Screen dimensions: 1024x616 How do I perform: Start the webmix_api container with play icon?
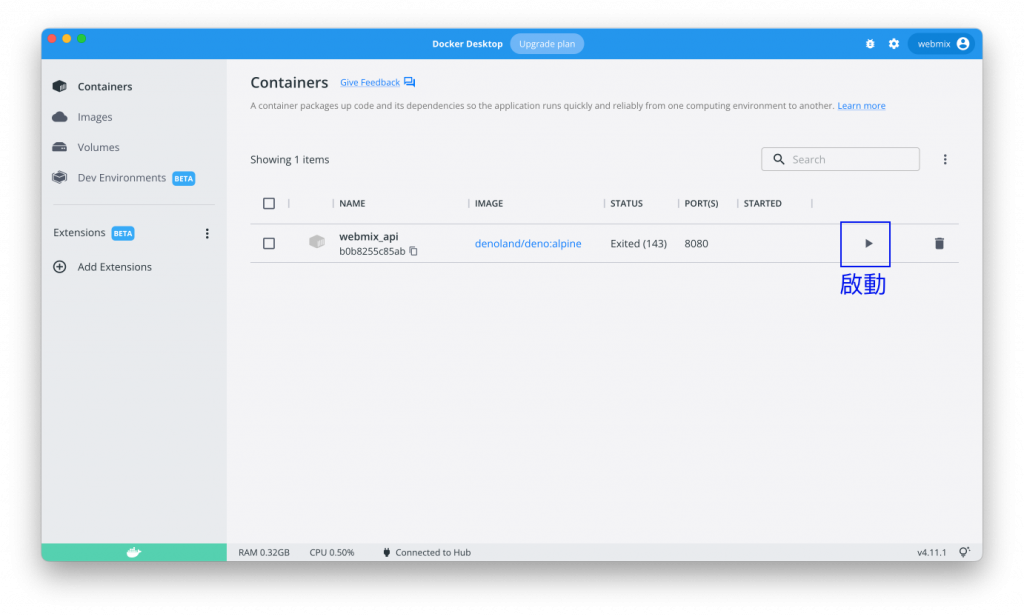click(868, 243)
